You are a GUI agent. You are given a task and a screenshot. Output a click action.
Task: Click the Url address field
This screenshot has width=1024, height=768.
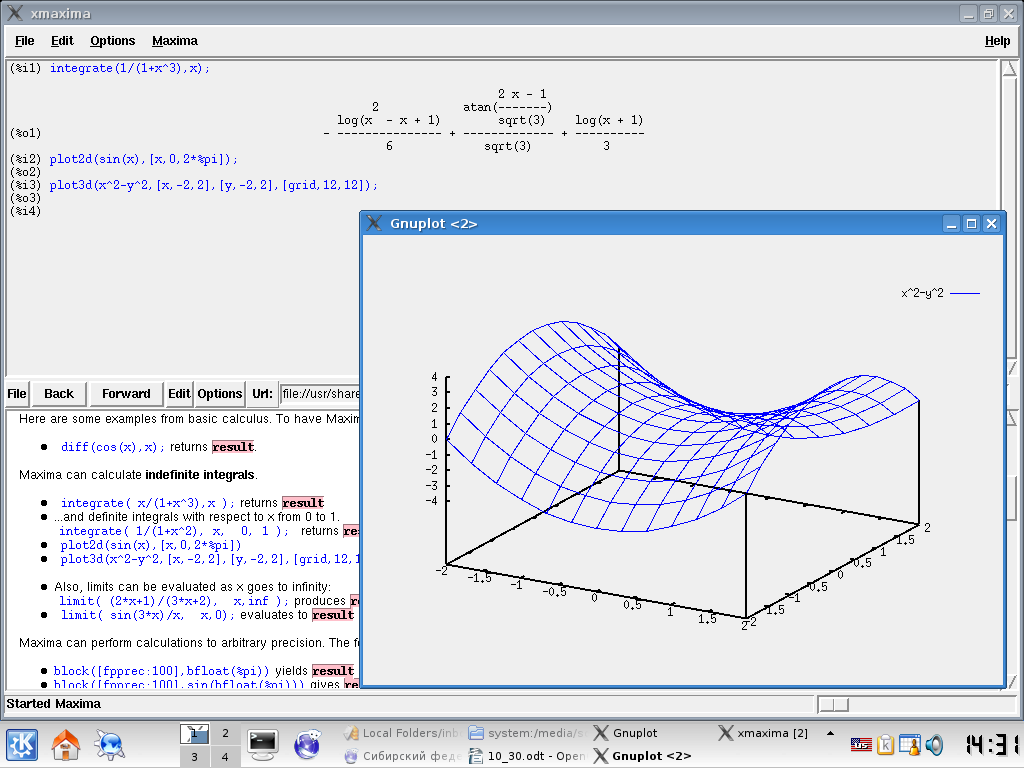[320, 394]
